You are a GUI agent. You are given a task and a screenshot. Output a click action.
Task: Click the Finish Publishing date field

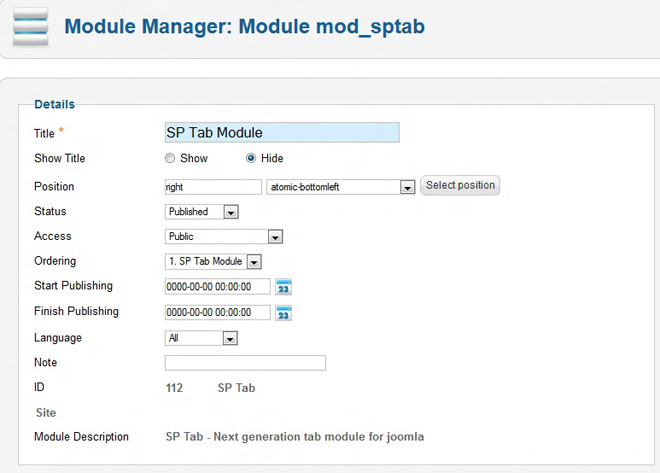[217, 313]
